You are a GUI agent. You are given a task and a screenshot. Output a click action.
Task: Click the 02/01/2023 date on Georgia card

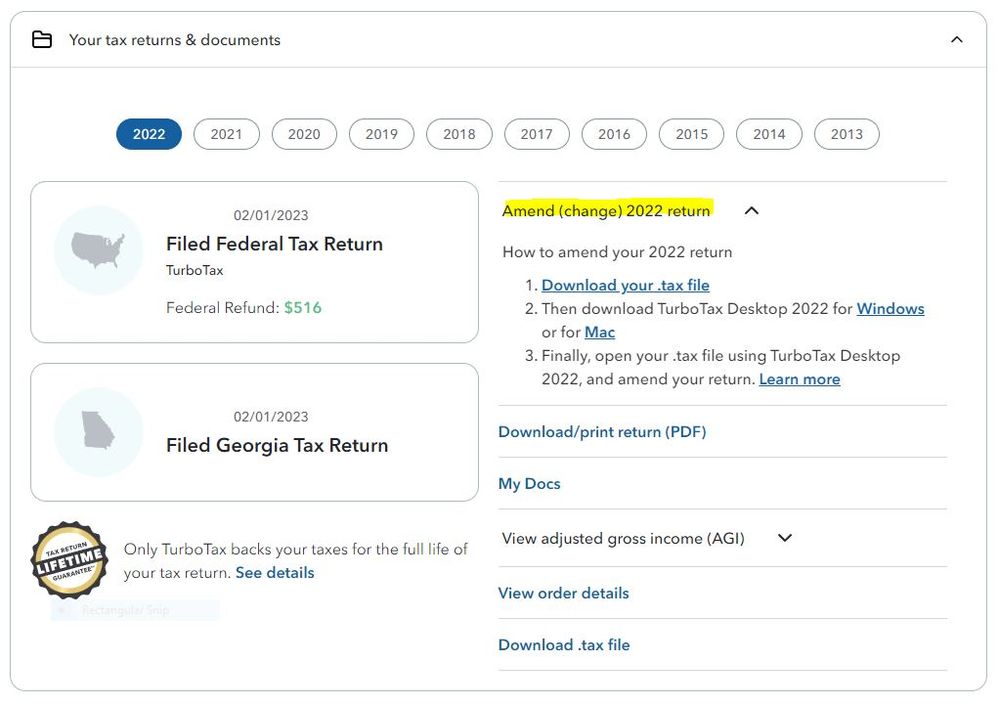[271, 417]
